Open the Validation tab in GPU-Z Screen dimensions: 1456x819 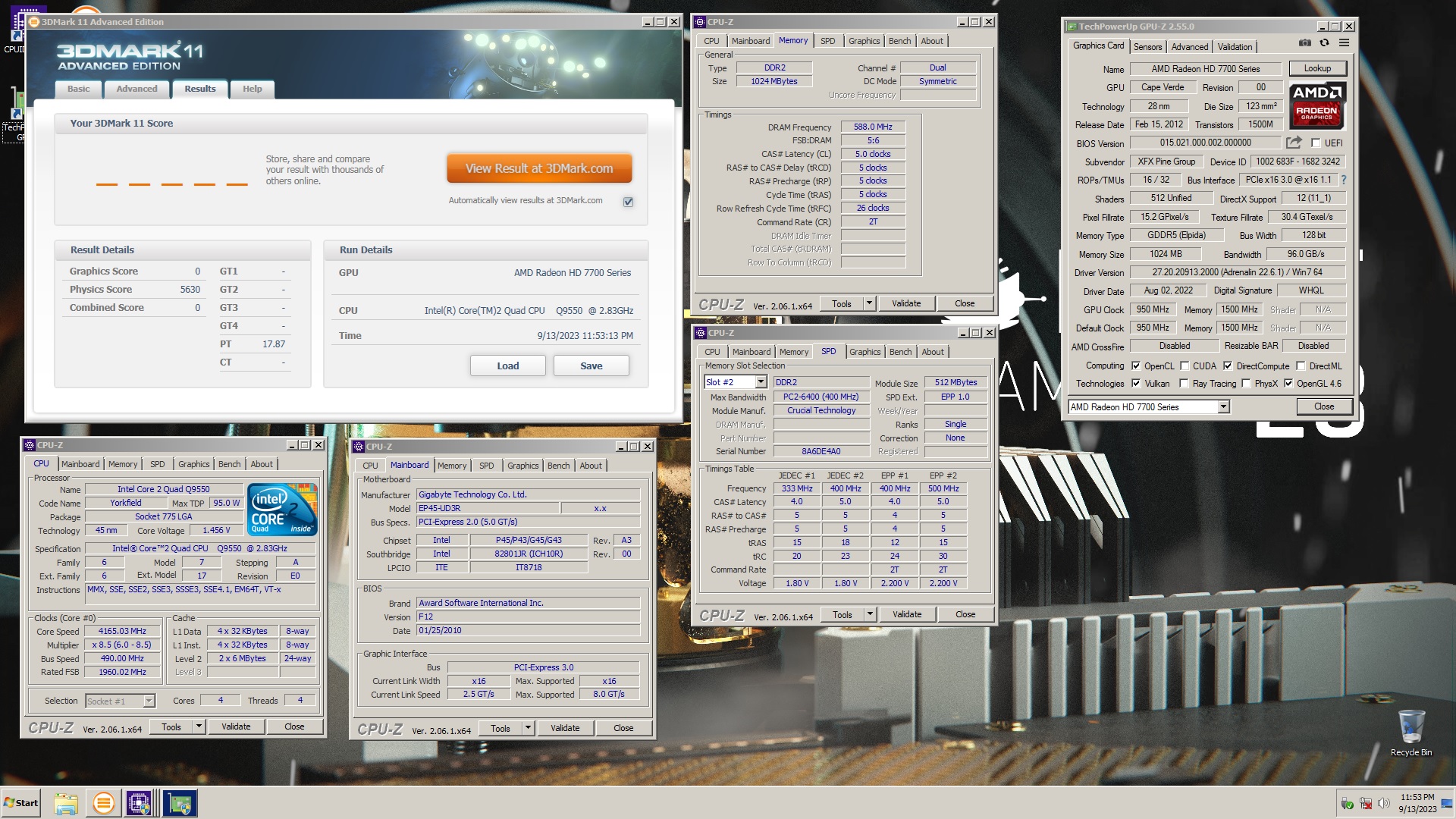point(1235,47)
